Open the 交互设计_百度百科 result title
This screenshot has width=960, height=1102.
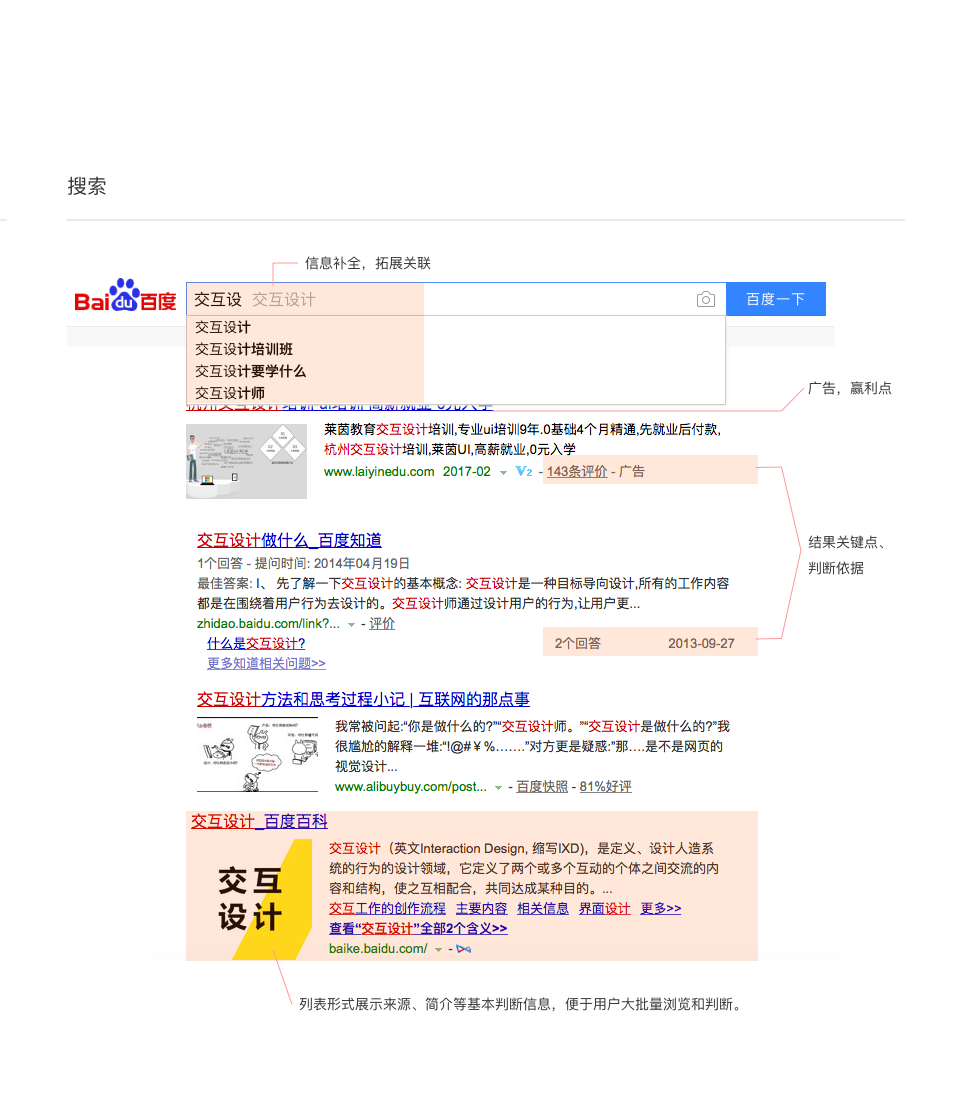[x=259, y=822]
